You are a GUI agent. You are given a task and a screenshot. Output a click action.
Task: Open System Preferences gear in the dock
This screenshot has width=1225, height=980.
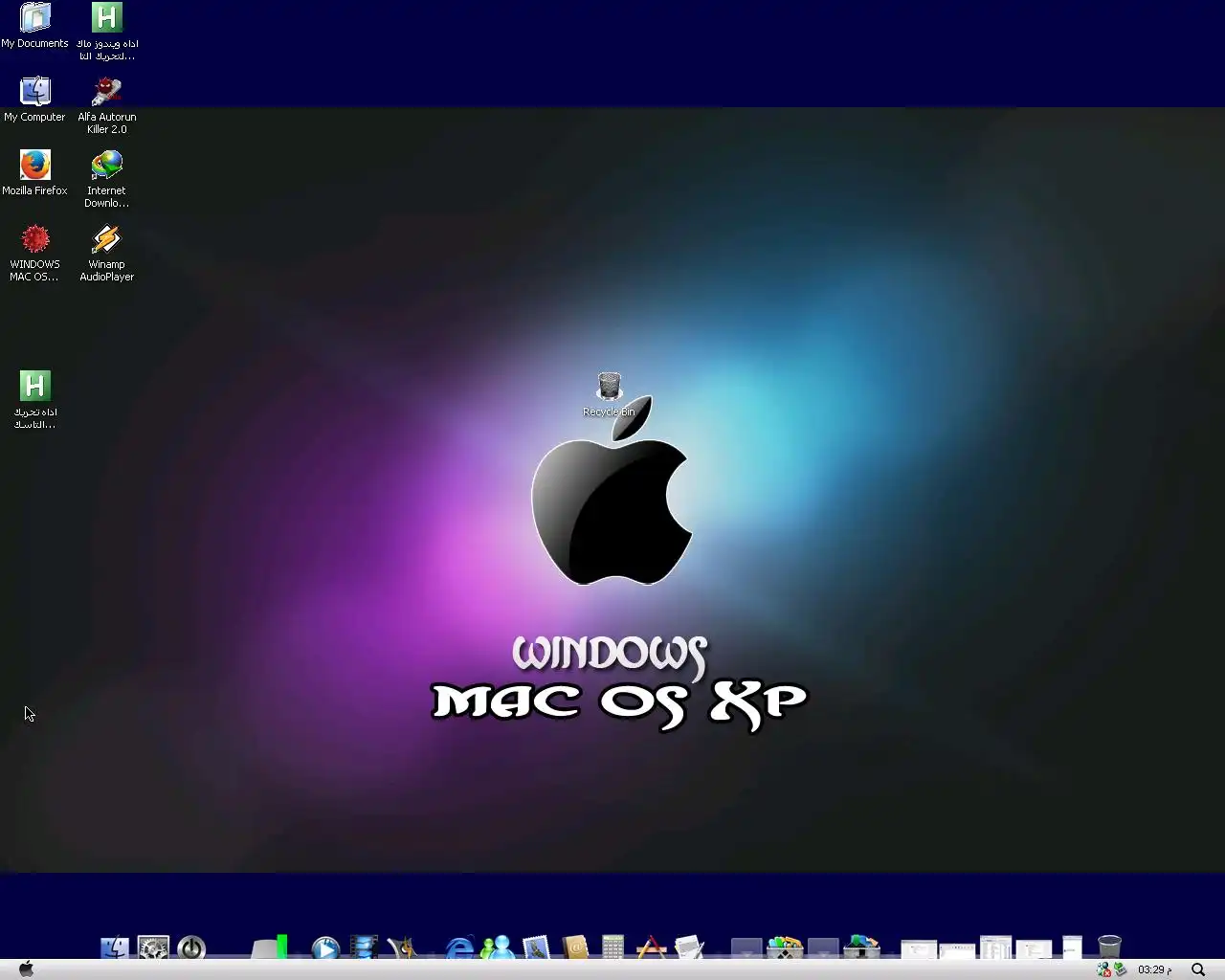point(153,947)
